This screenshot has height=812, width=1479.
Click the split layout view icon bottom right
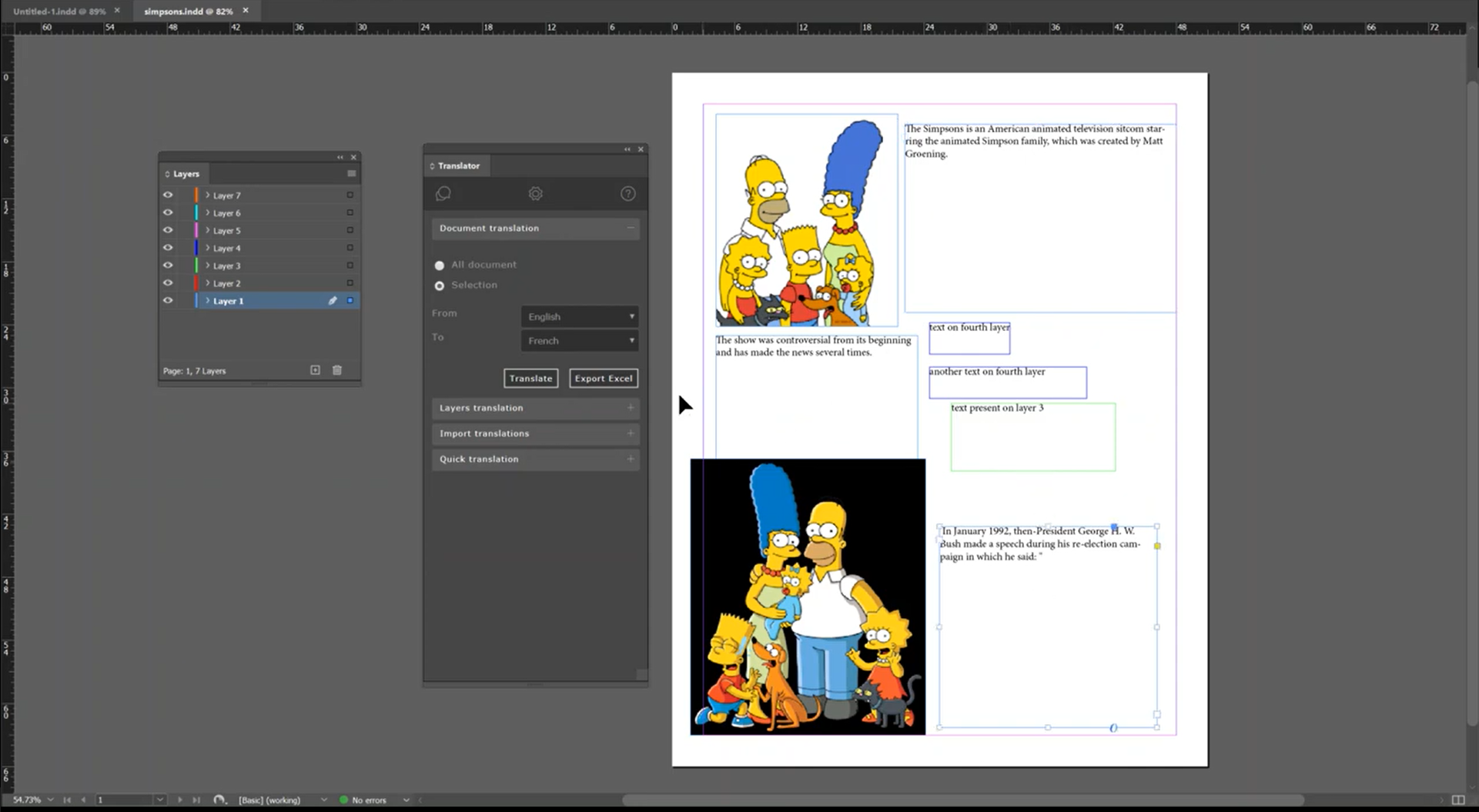pos(1458,800)
